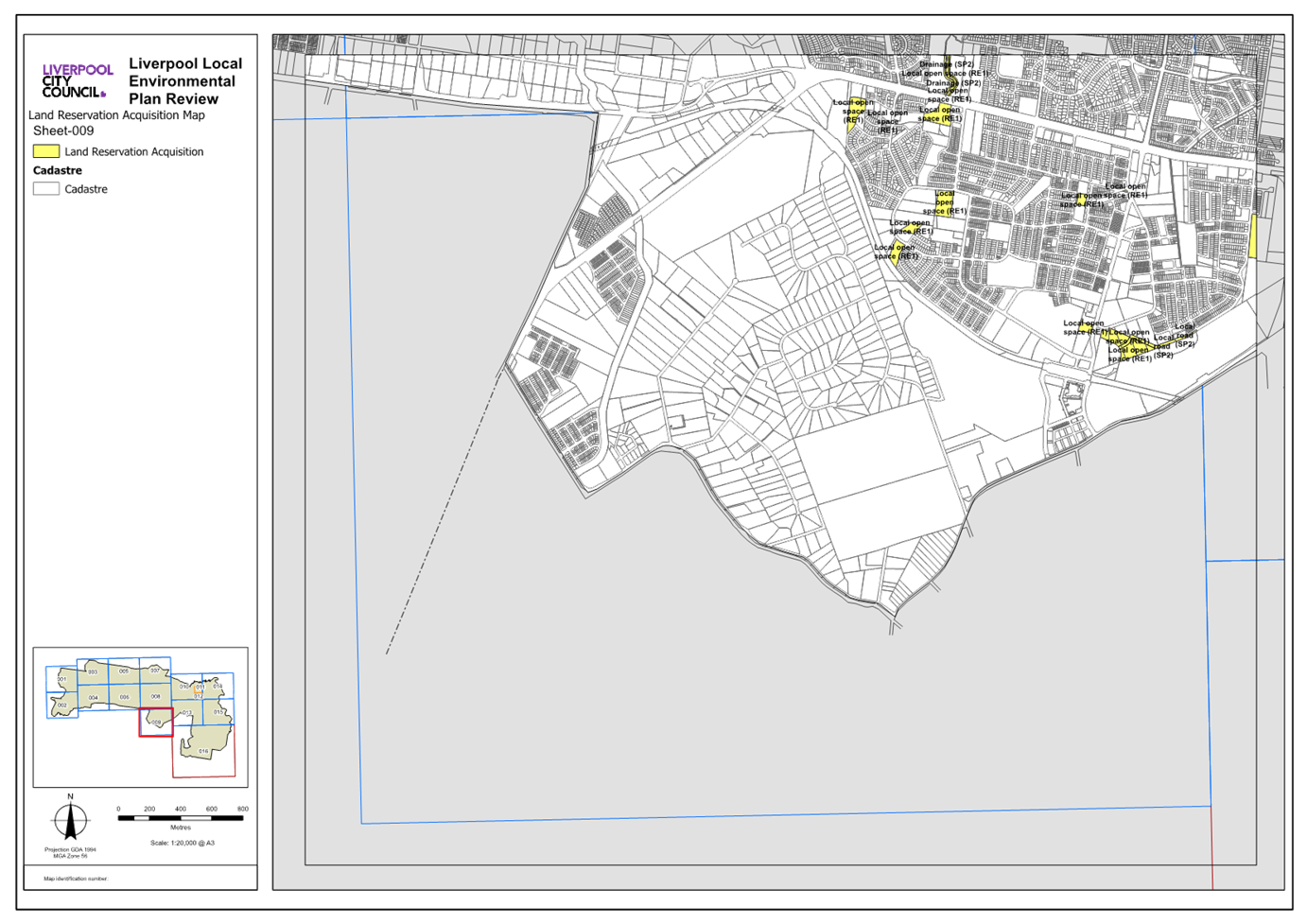Image resolution: width=1307 pixels, height=924 pixels.
Task: Select tile 004 in the index map
Action: 94,698
